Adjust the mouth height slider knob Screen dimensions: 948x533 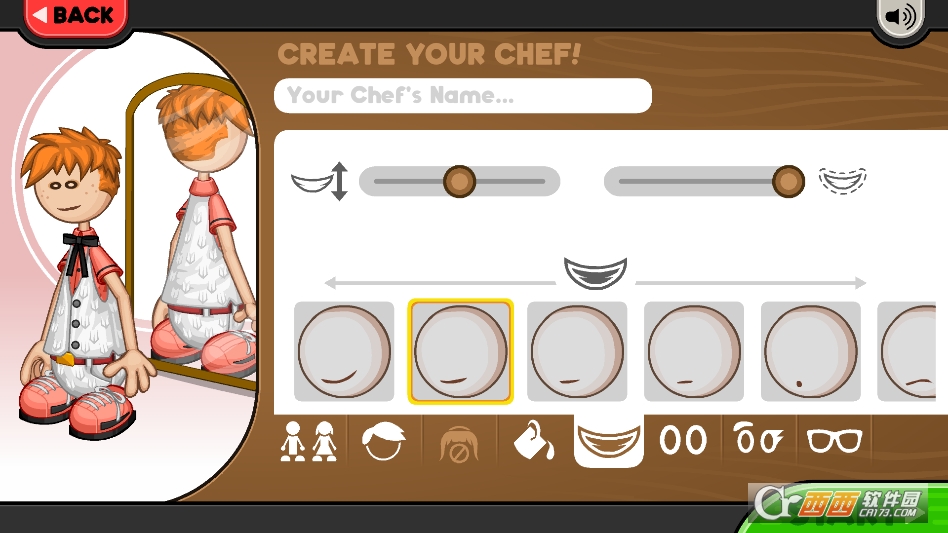click(x=459, y=181)
